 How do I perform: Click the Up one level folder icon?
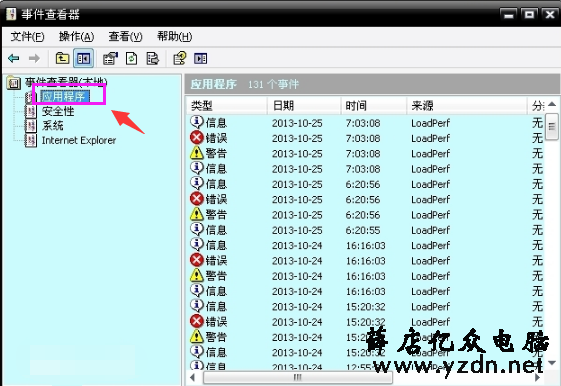coord(62,58)
